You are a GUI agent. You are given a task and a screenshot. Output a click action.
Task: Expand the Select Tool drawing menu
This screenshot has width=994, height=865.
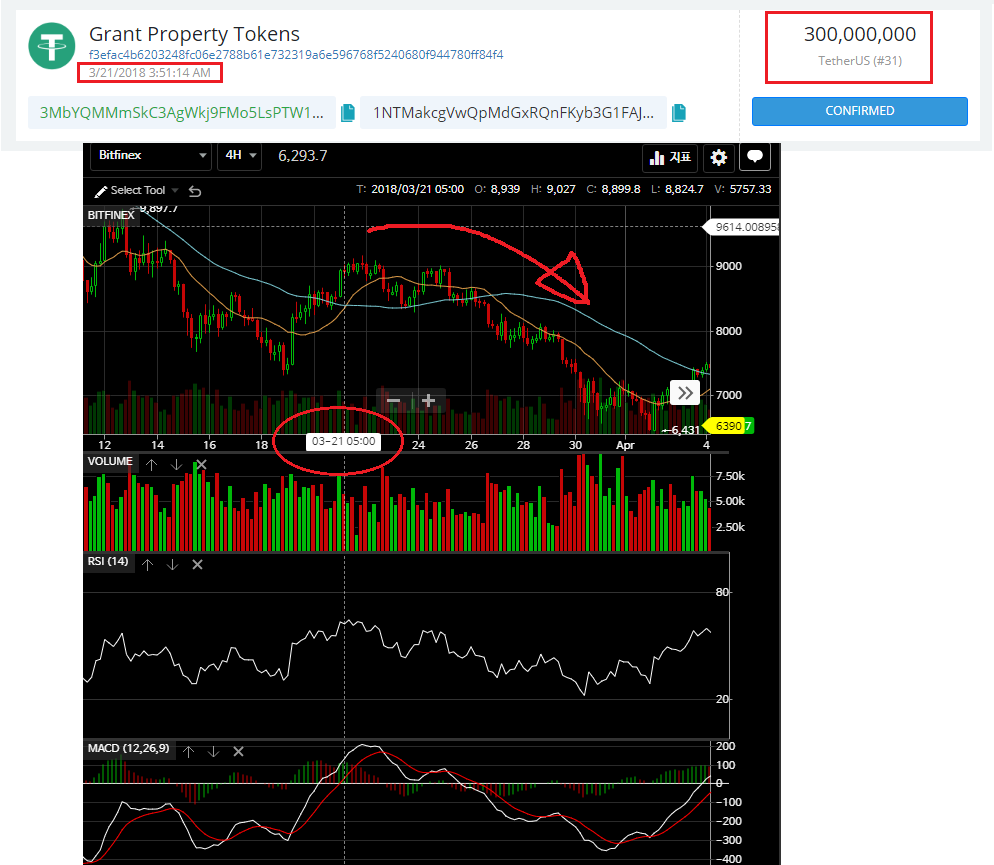(x=137, y=191)
